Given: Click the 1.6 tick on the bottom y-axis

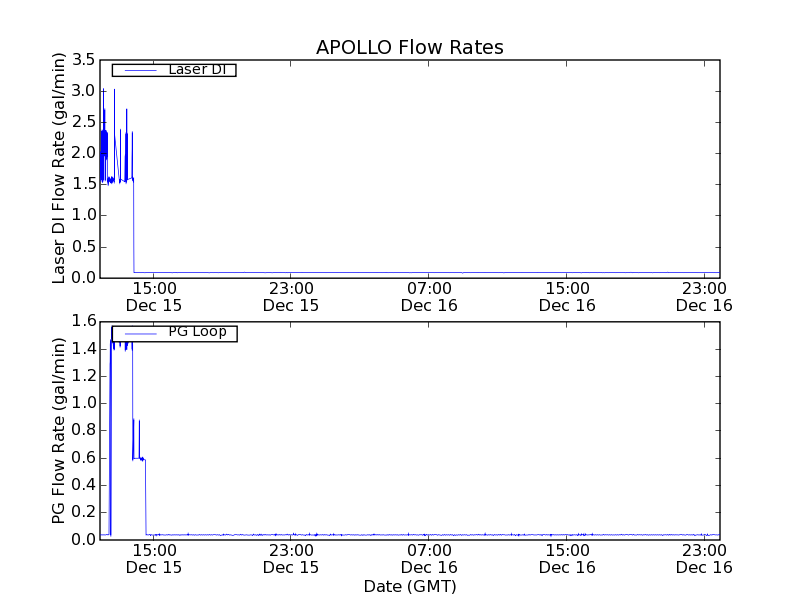Looking at the screenshot, I should tap(83, 321).
